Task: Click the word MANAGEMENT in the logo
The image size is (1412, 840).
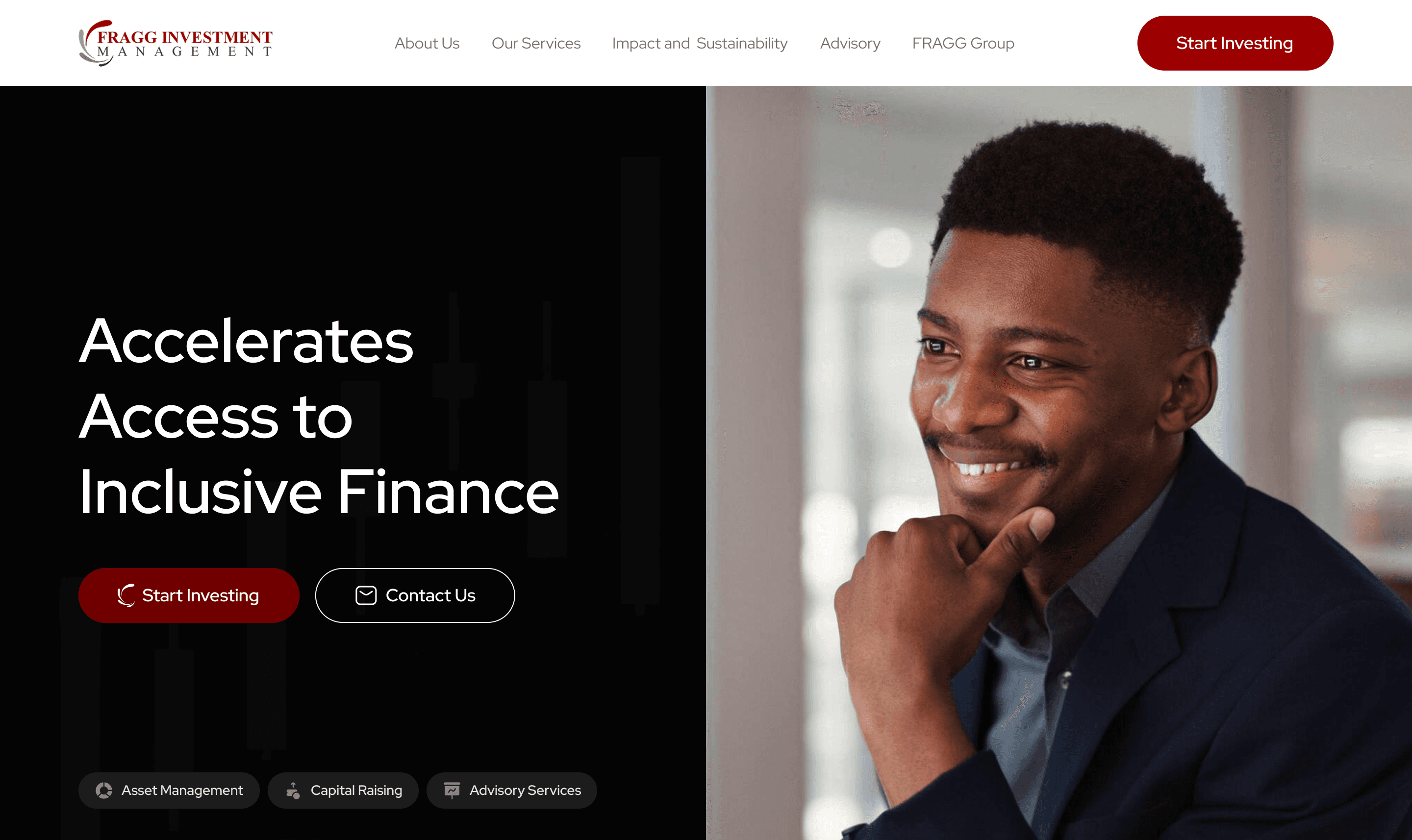Action: point(184,52)
